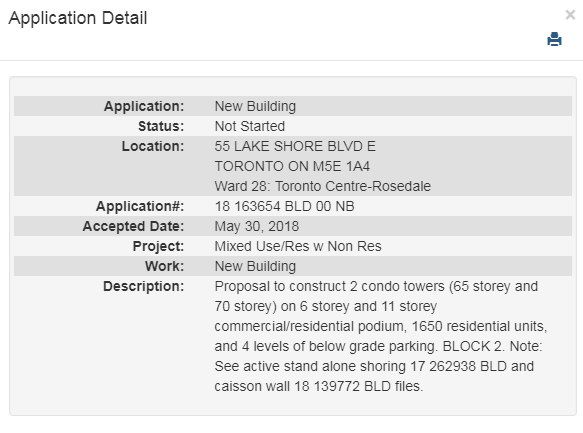Click the Mixed Use/Res w Non Res value
The height and width of the screenshot is (433, 583).
pyautogui.click(x=298, y=246)
